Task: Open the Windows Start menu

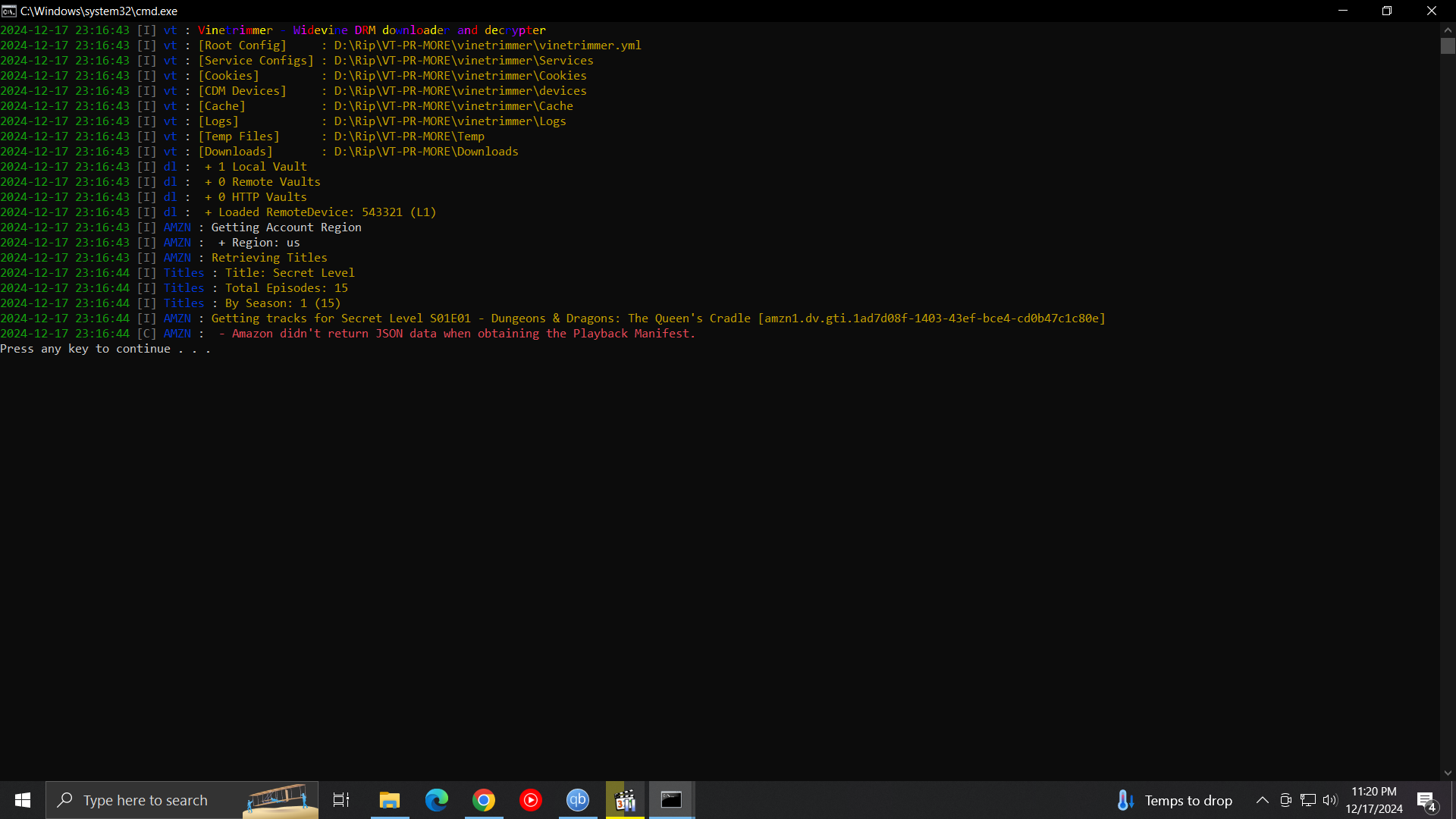Action: (x=23, y=800)
